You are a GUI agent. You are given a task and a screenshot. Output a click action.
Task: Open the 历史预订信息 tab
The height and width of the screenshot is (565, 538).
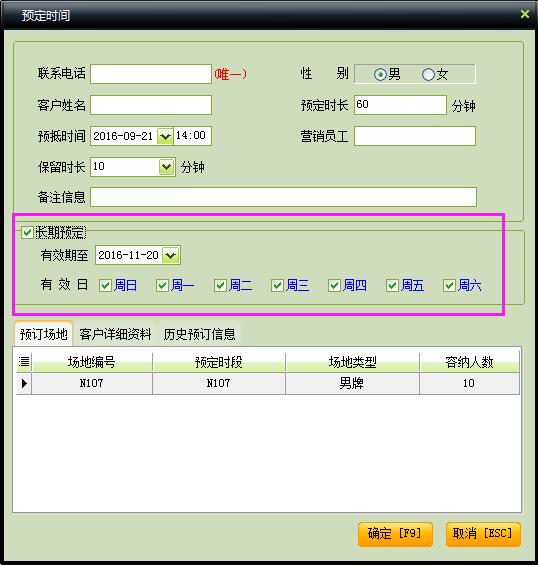(199, 334)
